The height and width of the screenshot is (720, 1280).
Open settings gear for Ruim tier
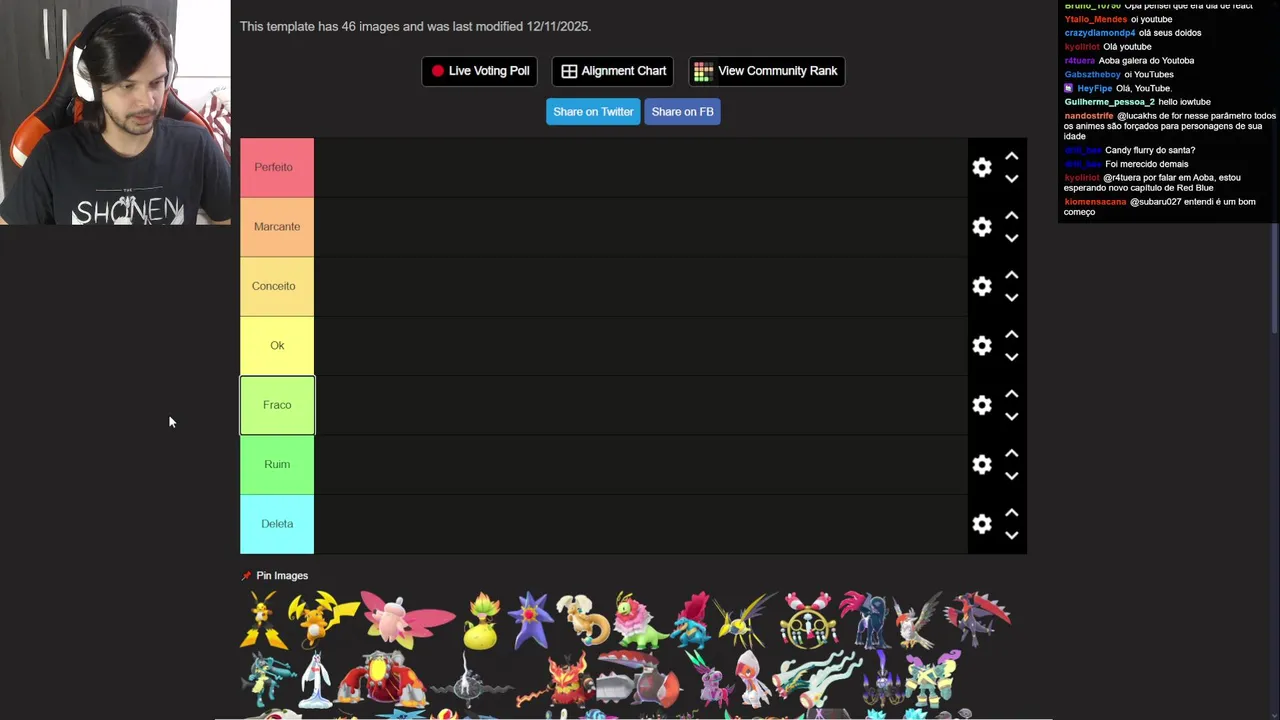(x=982, y=465)
